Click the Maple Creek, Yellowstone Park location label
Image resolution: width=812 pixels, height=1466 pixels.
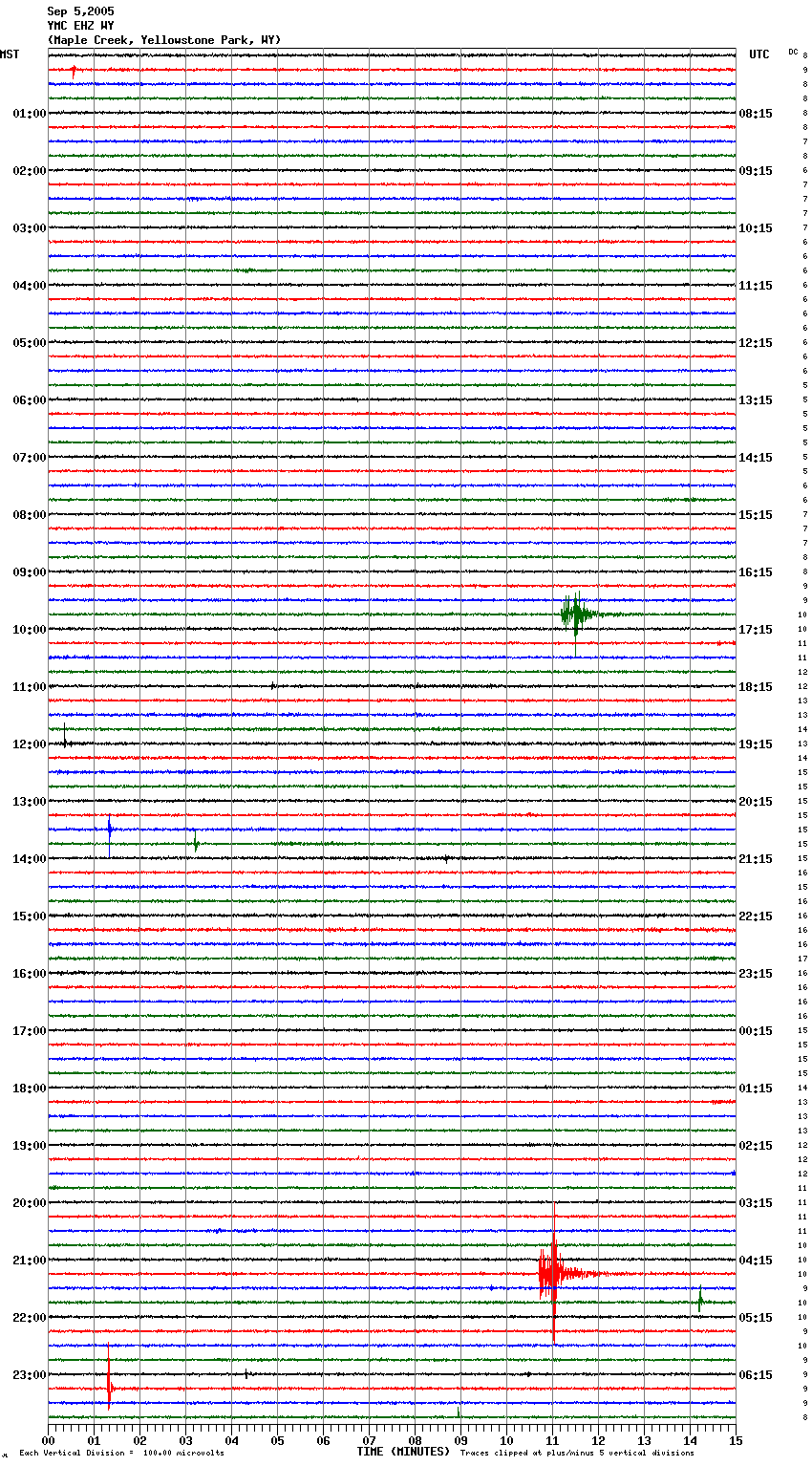coord(164,40)
